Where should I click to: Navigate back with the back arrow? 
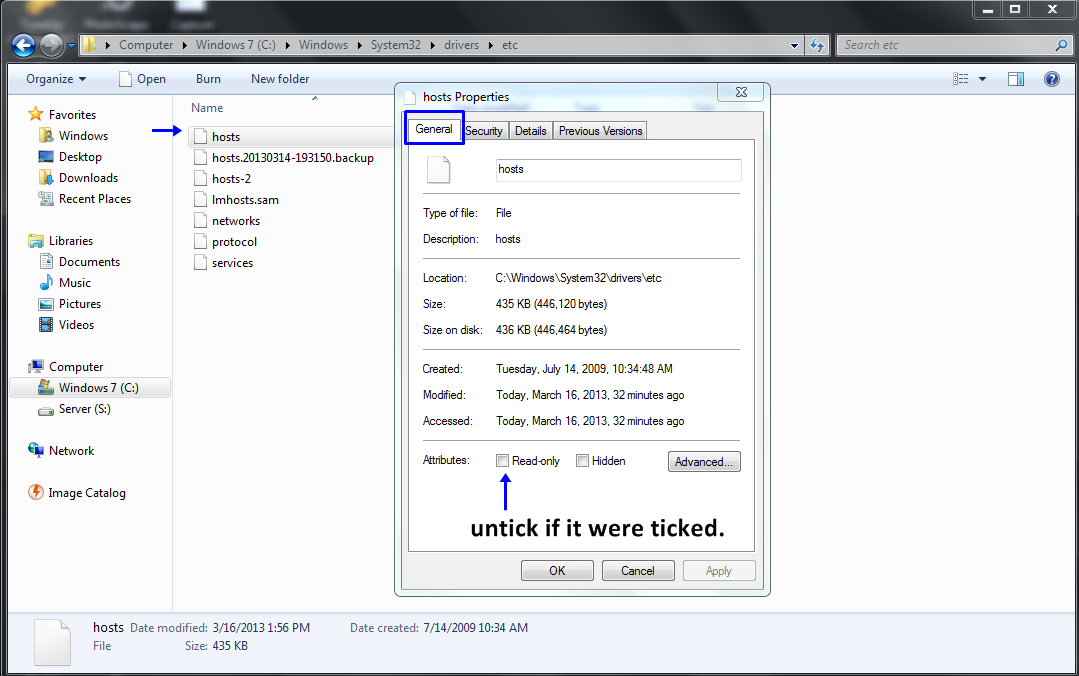click(21, 45)
